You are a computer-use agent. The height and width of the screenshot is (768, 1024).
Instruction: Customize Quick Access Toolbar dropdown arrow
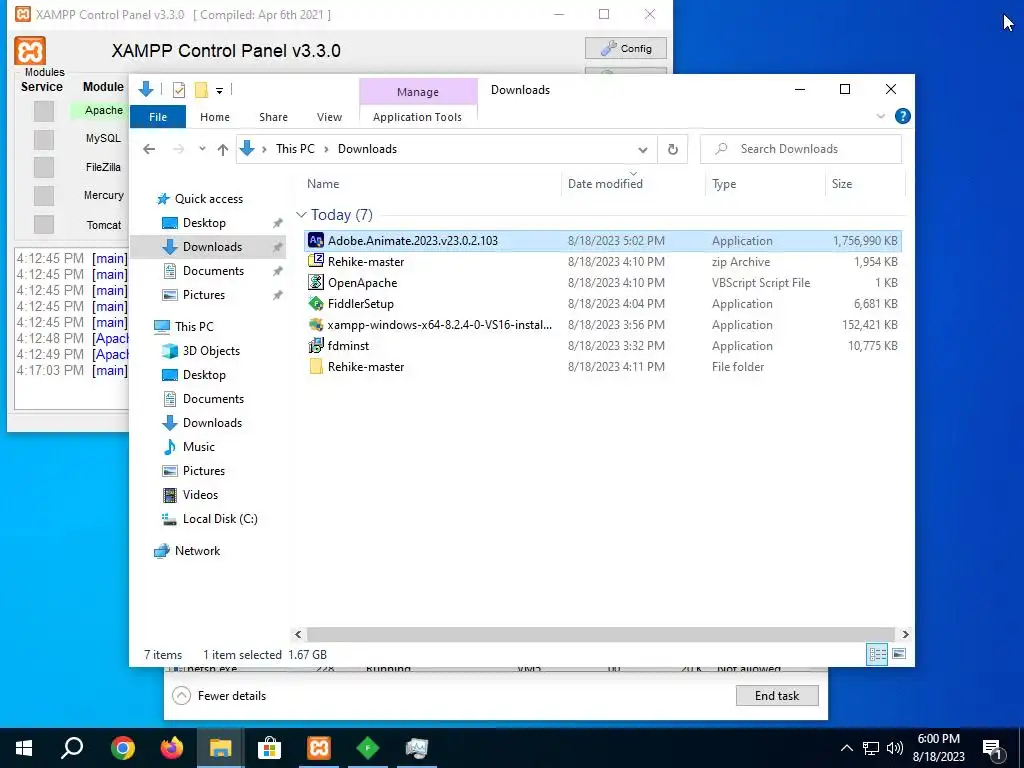(x=219, y=91)
